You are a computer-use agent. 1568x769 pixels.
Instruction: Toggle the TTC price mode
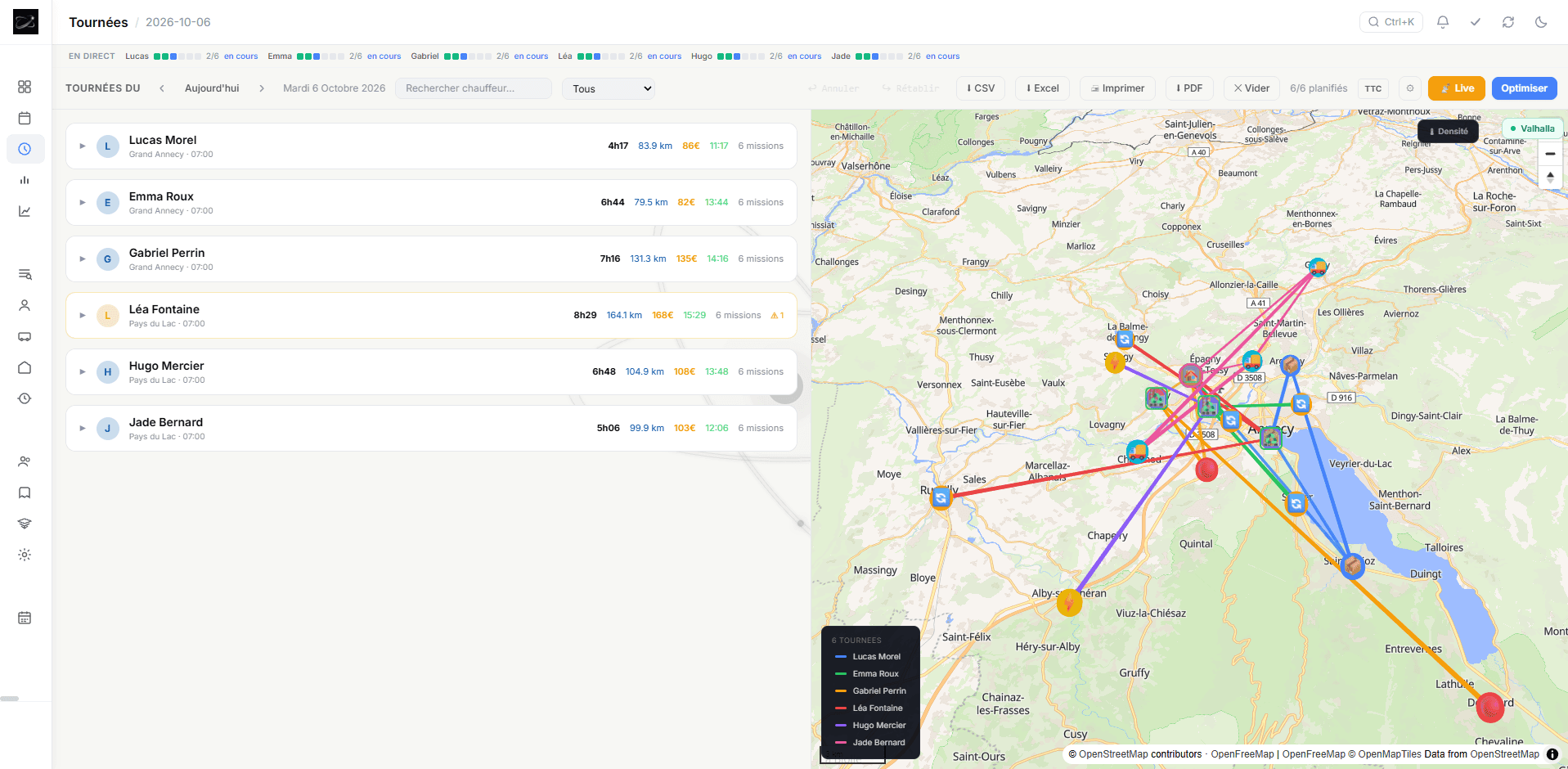pyautogui.click(x=1373, y=88)
